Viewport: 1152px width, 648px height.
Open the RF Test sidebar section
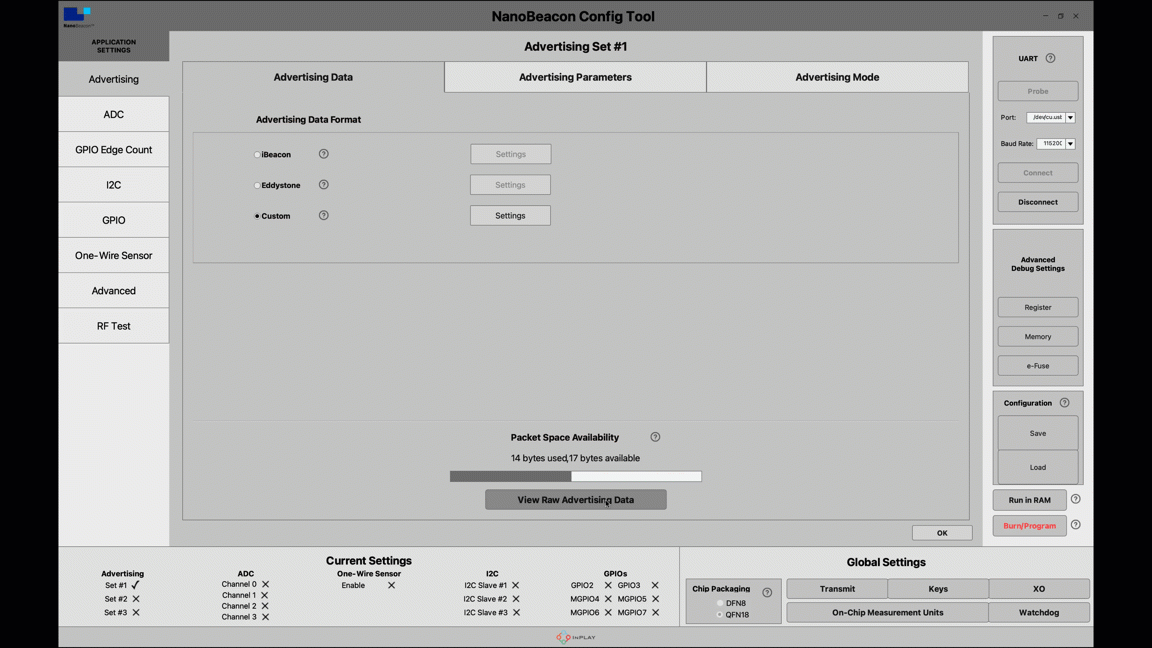[113, 326]
